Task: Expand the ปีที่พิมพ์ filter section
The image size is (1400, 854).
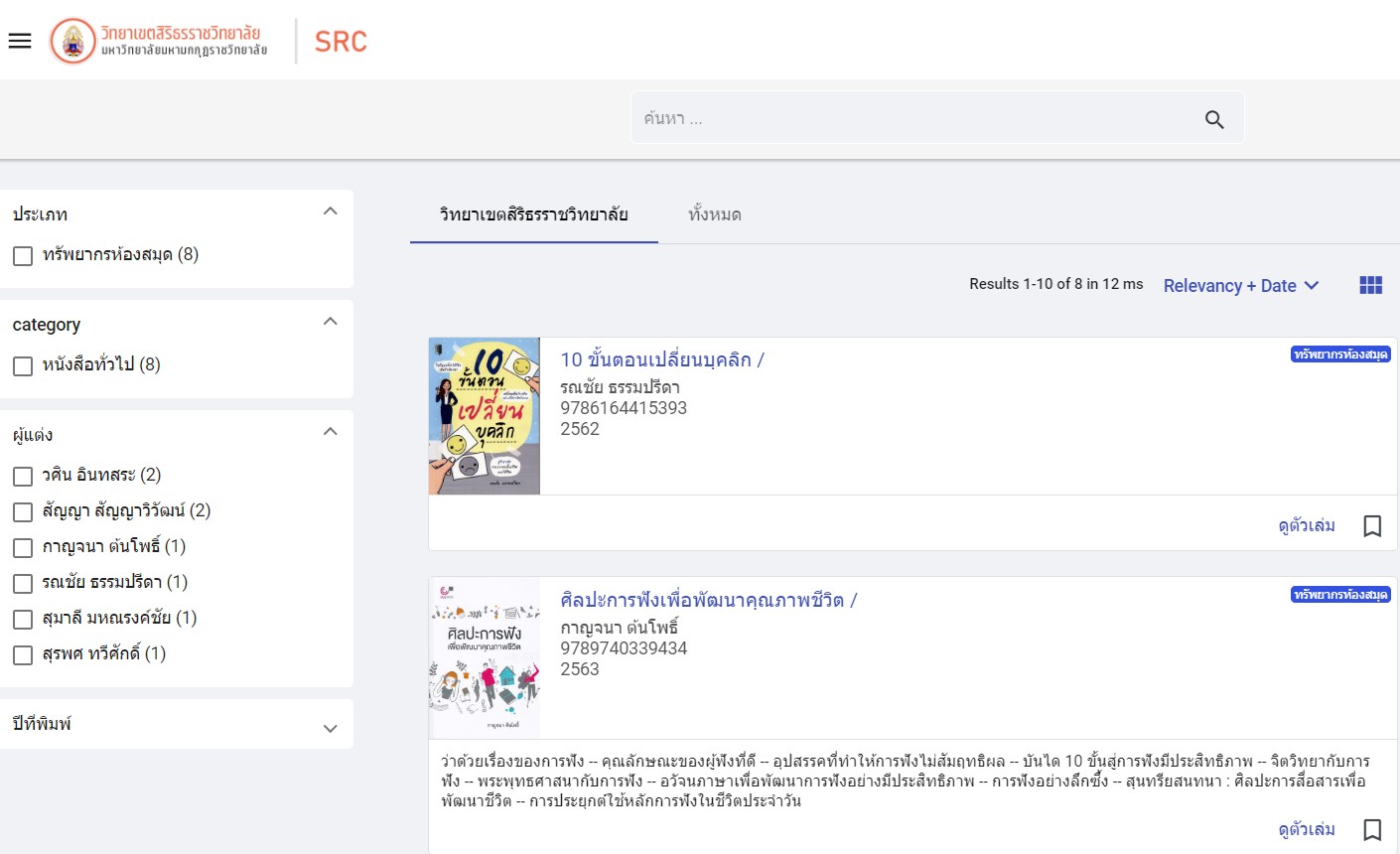Action: point(331,728)
